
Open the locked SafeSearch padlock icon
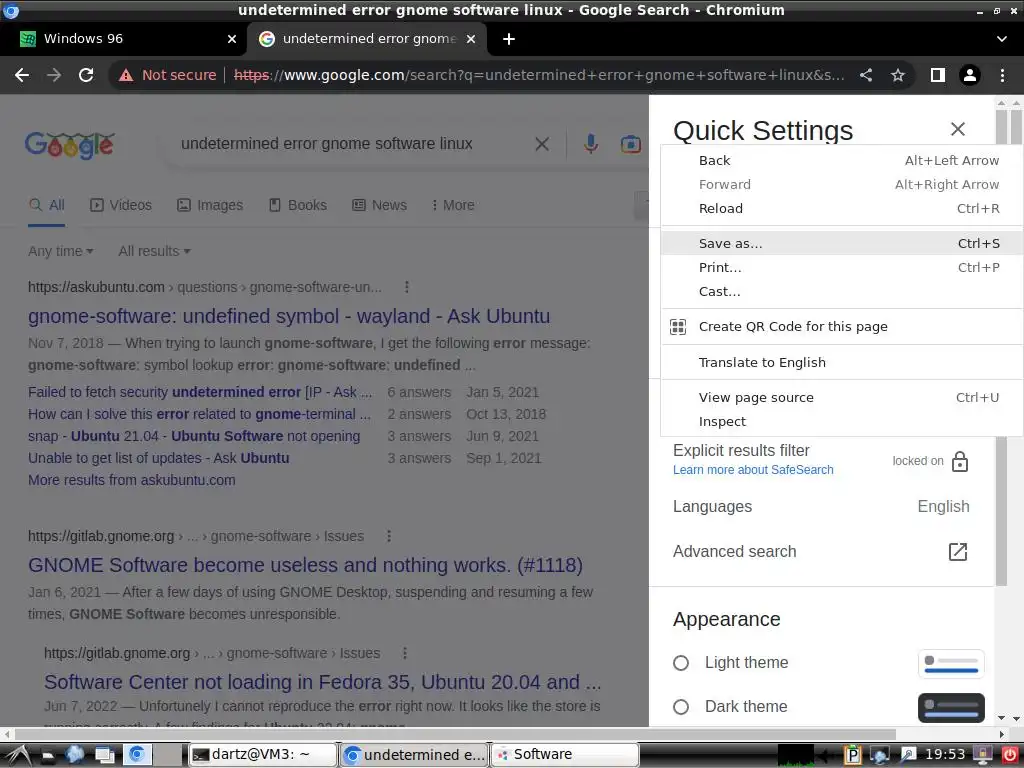click(x=960, y=461)
